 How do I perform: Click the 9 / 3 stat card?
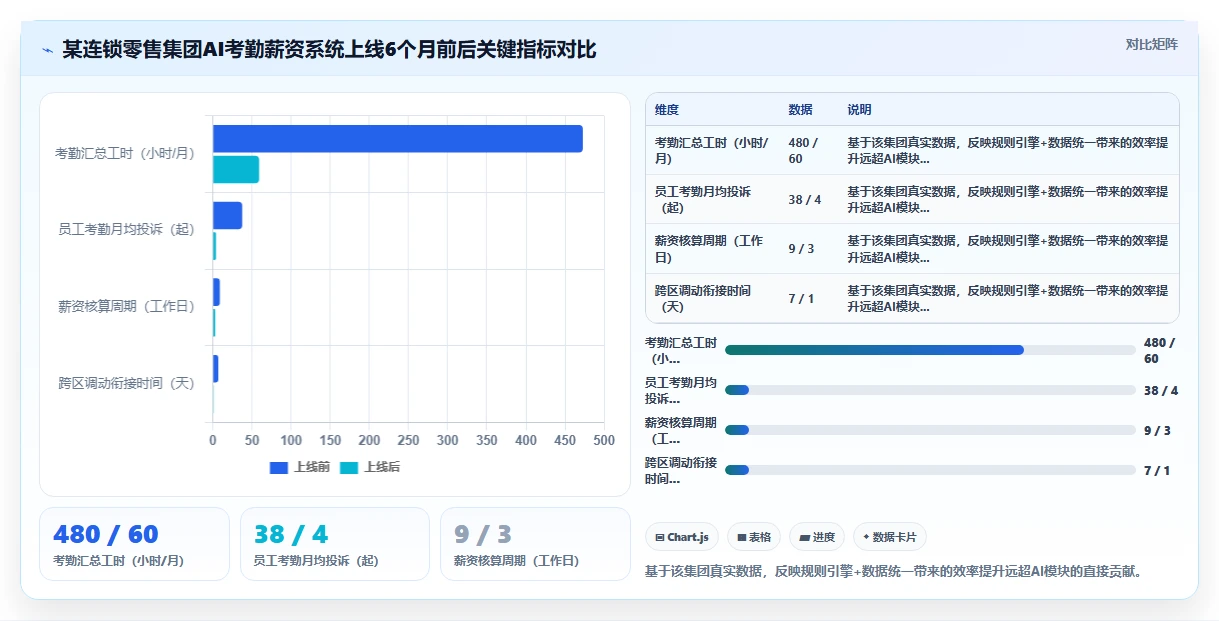pyautogui.click(x=535, y=544)
